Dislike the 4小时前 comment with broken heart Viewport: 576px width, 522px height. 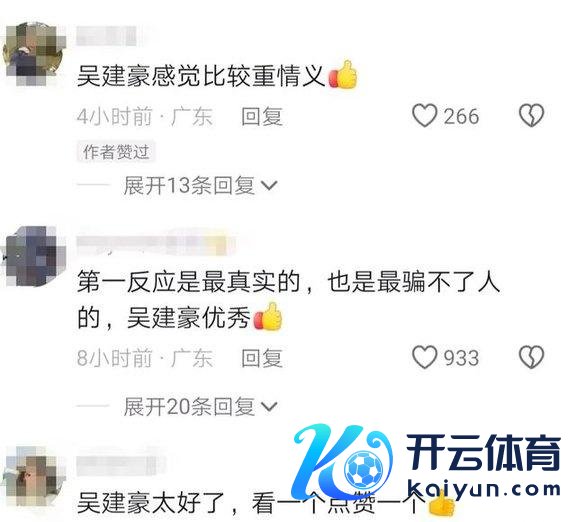point(531,116)
